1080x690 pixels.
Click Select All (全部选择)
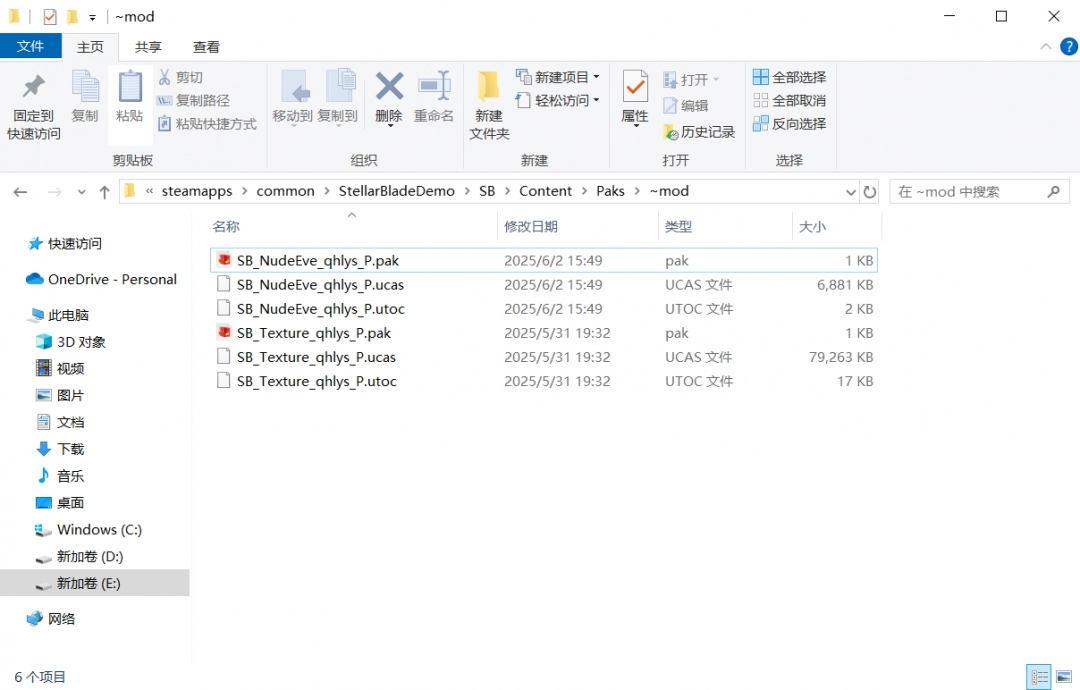(789, 77)
